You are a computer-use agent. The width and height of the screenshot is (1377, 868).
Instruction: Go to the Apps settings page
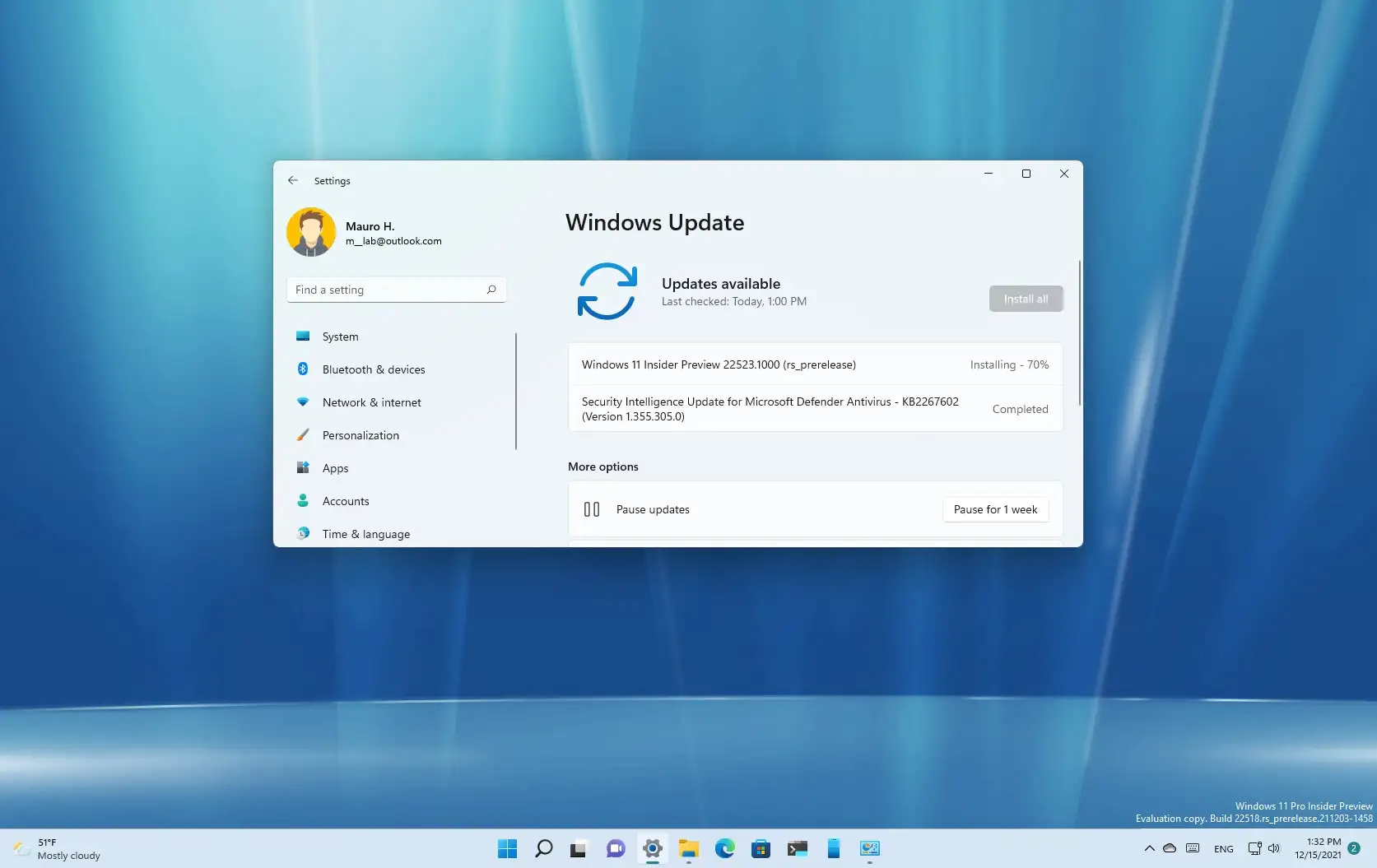335,468
